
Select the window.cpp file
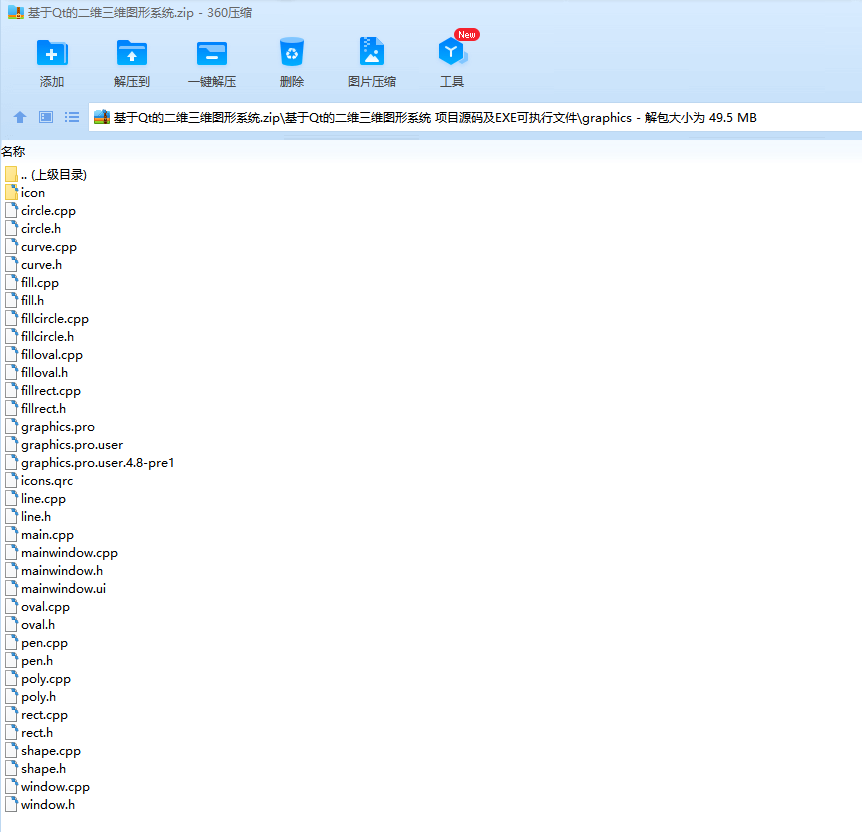pyautogui.click(x=47, y=787)
